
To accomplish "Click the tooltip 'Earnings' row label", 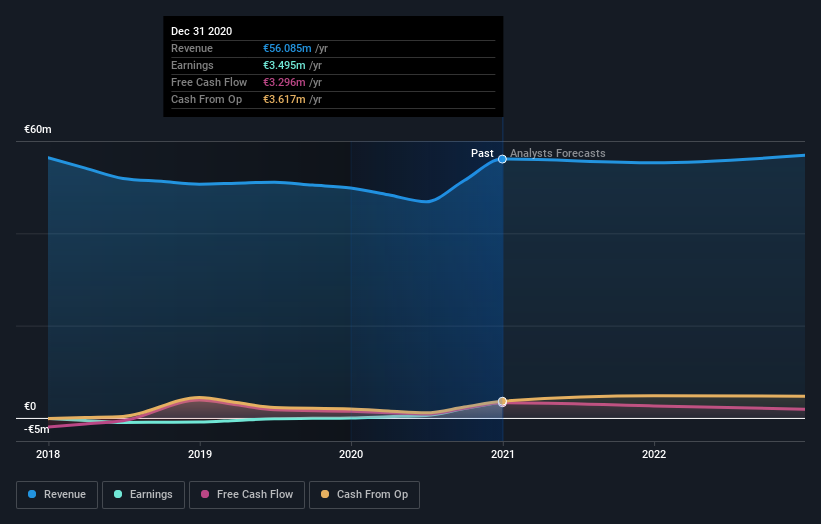I will [x=192, y=65].
